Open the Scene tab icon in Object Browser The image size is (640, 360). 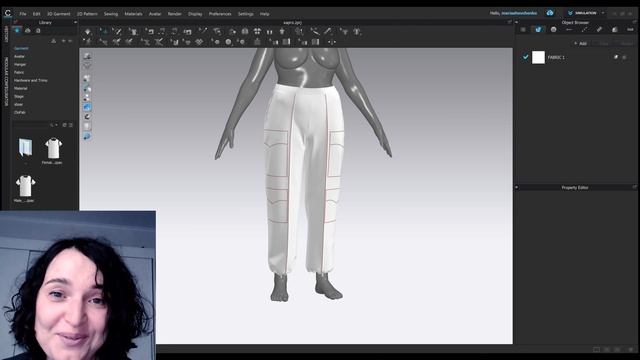[523, 29]
